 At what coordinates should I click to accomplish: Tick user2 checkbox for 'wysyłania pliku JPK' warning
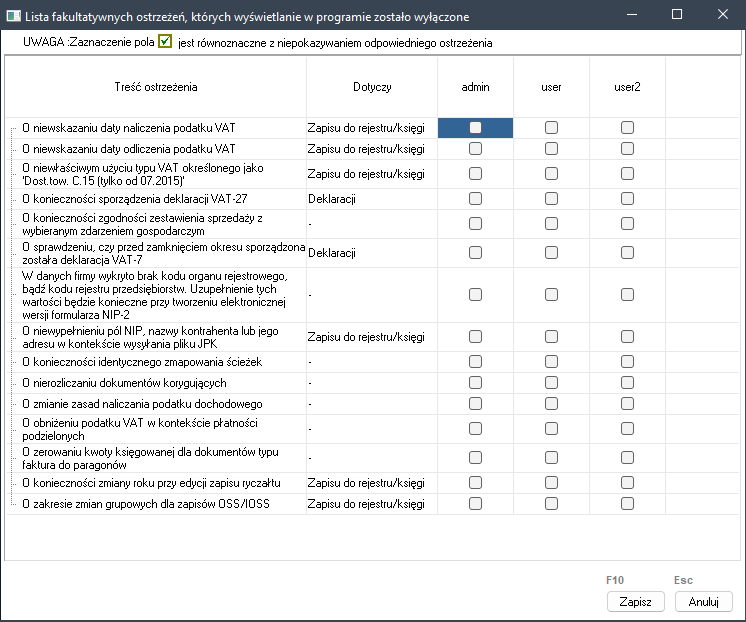pos(627,336)
